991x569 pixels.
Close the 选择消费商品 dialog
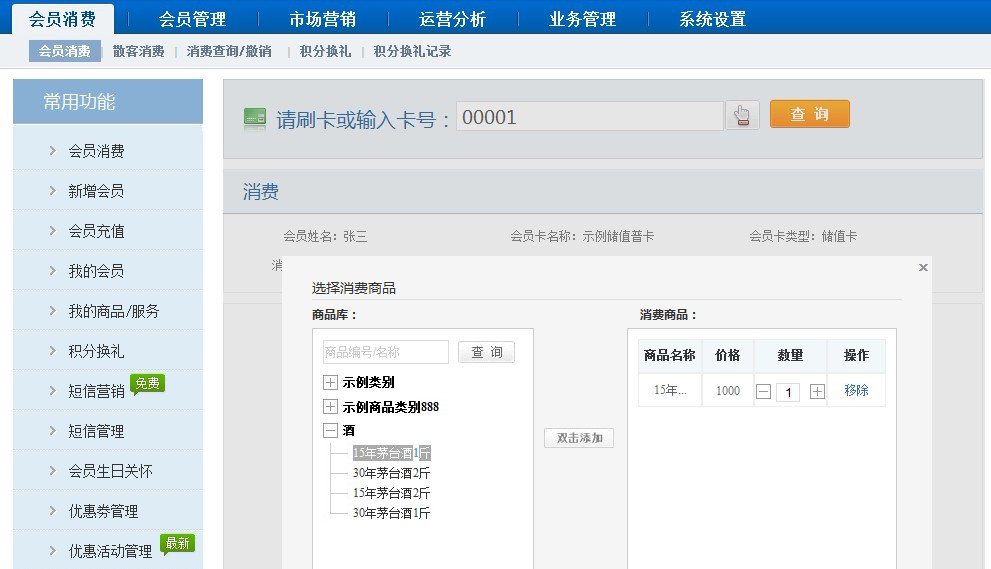pyautogui.click(x=923, y=267)
